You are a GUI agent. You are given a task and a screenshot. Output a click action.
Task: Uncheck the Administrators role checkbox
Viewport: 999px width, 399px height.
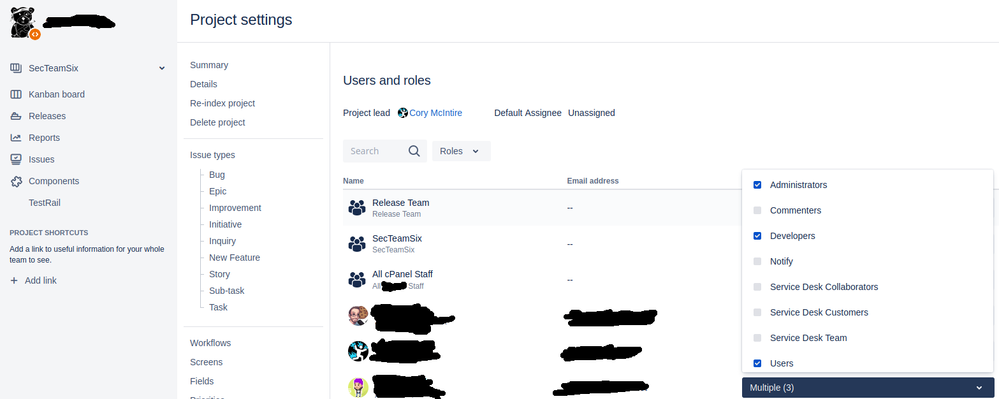pyautogui.click(x=758, y=185)
